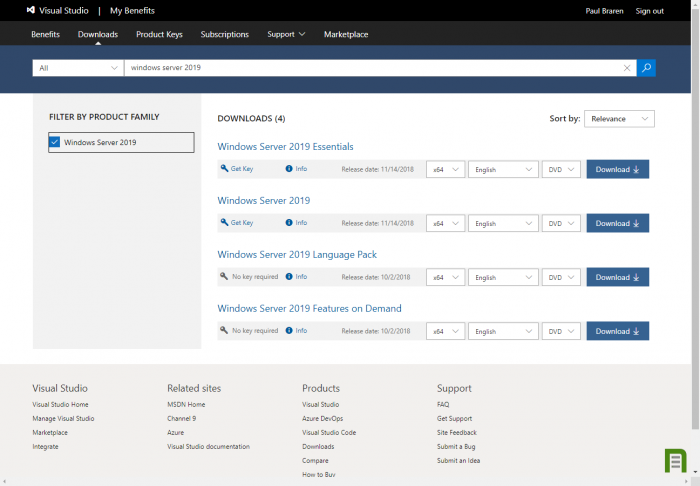Viewport: 700px width, 486px height.
Task: Click the FAQ footer link
Action: pyautogui.click(x=443, y=404)
